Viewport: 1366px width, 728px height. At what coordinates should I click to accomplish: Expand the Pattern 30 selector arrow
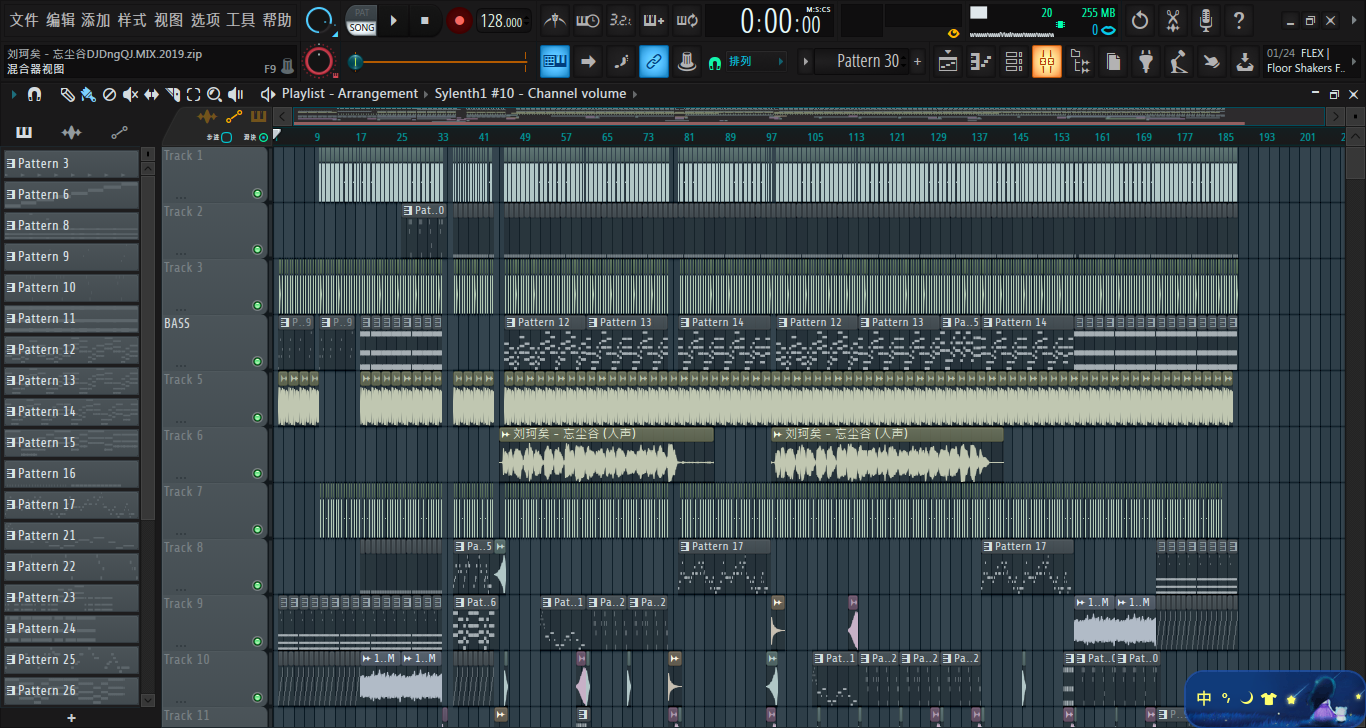(806, 62)
